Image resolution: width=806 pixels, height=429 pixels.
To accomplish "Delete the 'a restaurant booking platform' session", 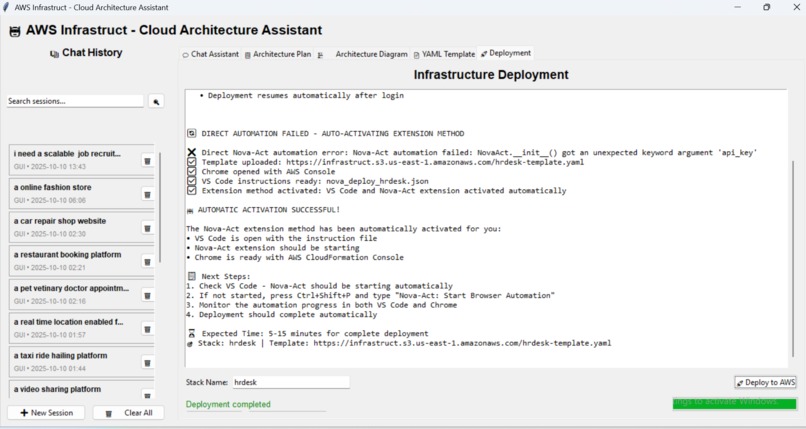I will point(147,262).
